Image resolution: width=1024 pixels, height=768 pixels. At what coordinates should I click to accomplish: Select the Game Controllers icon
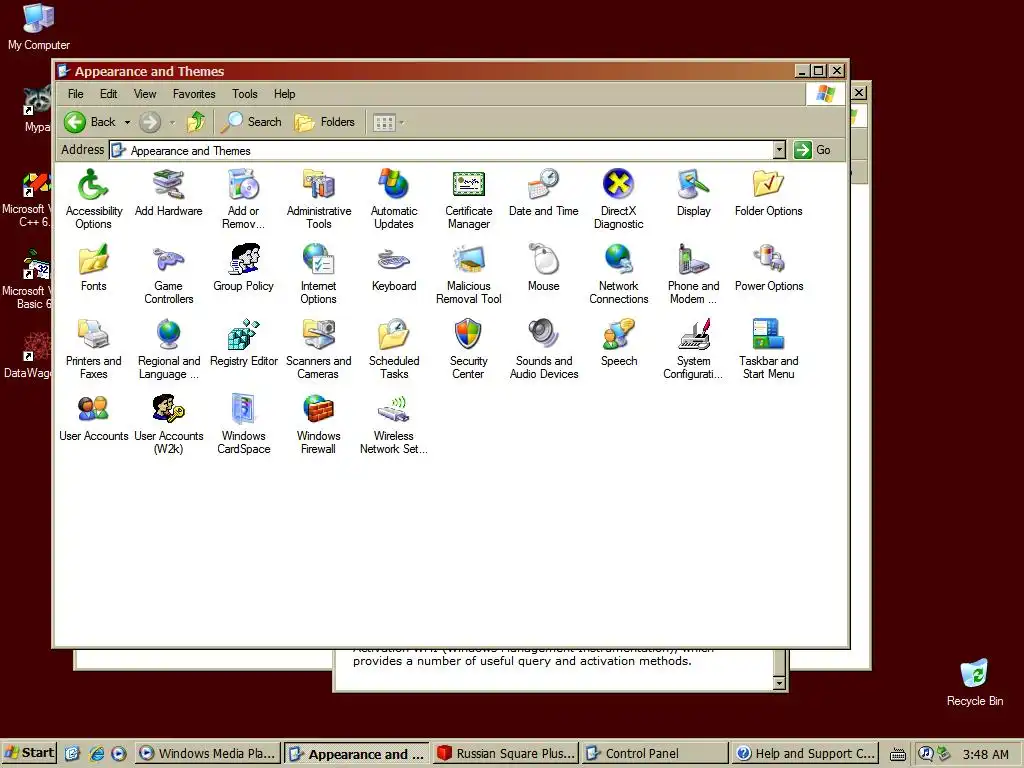click(x=168, y=274)
